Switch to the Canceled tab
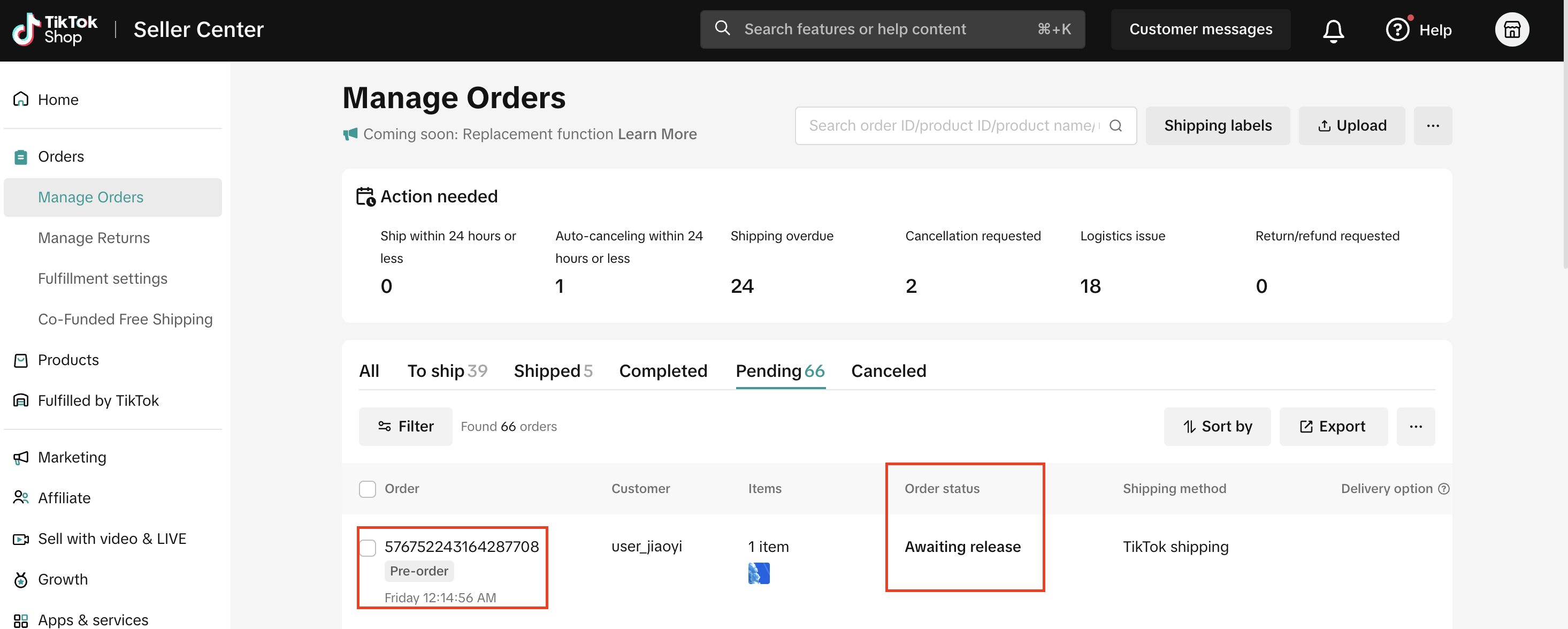The height and width of the screenshot is (629, 1568). (x=888, y=371)
